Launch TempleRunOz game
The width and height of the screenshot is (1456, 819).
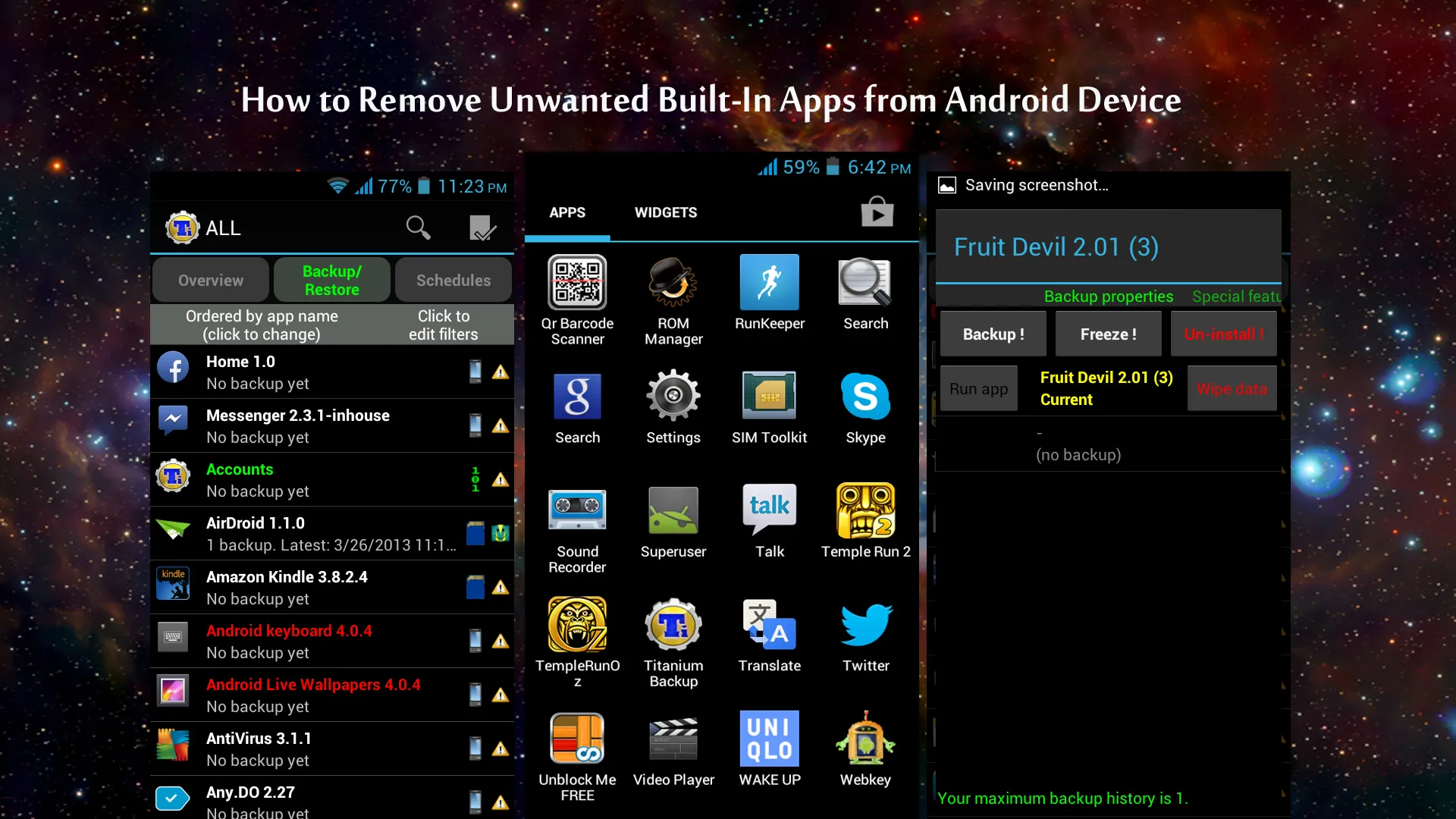577,643
